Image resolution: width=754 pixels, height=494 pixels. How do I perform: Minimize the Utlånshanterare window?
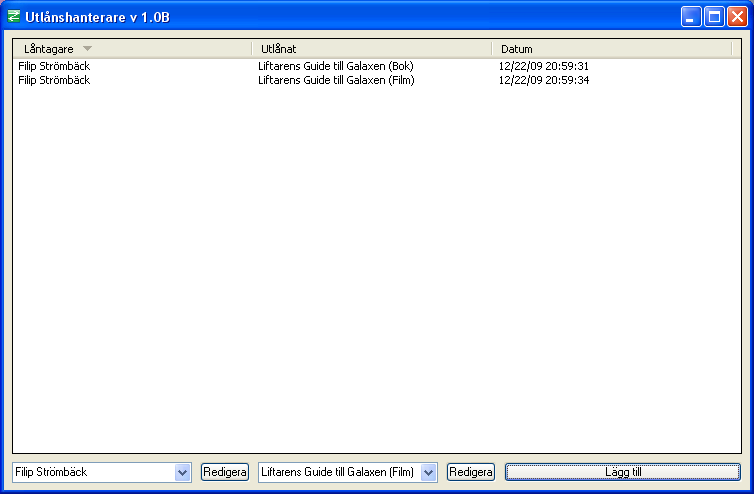pos(692,16)
